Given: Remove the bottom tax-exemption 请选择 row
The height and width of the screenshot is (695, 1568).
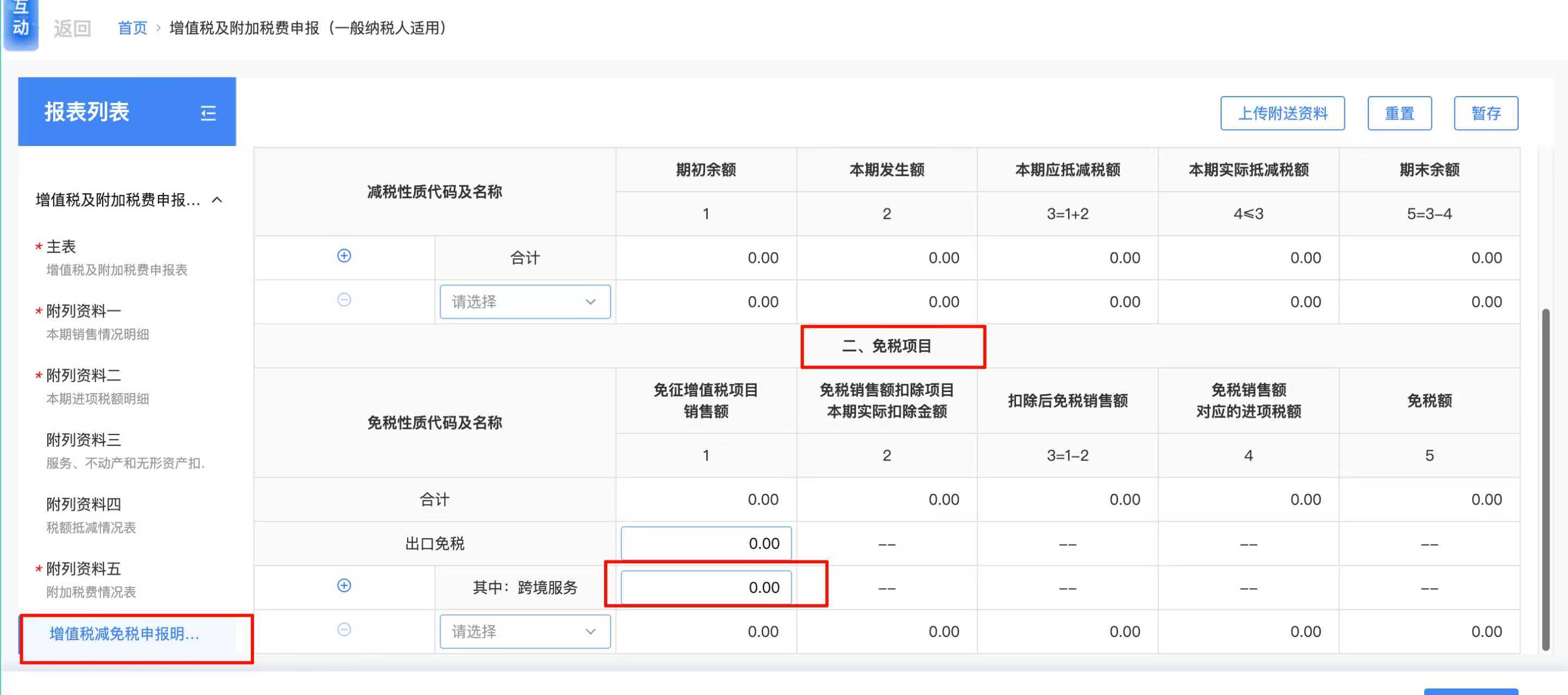Looking at the screenshot, I should pos(344,629).
